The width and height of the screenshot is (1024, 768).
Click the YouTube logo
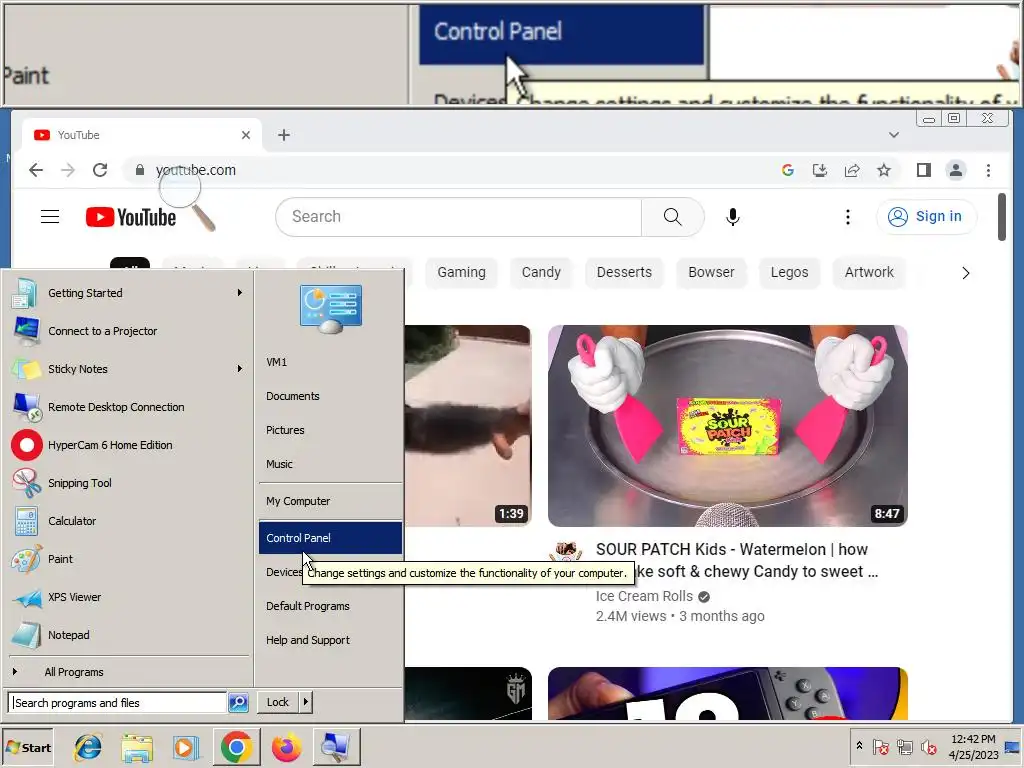click(131, 217)
